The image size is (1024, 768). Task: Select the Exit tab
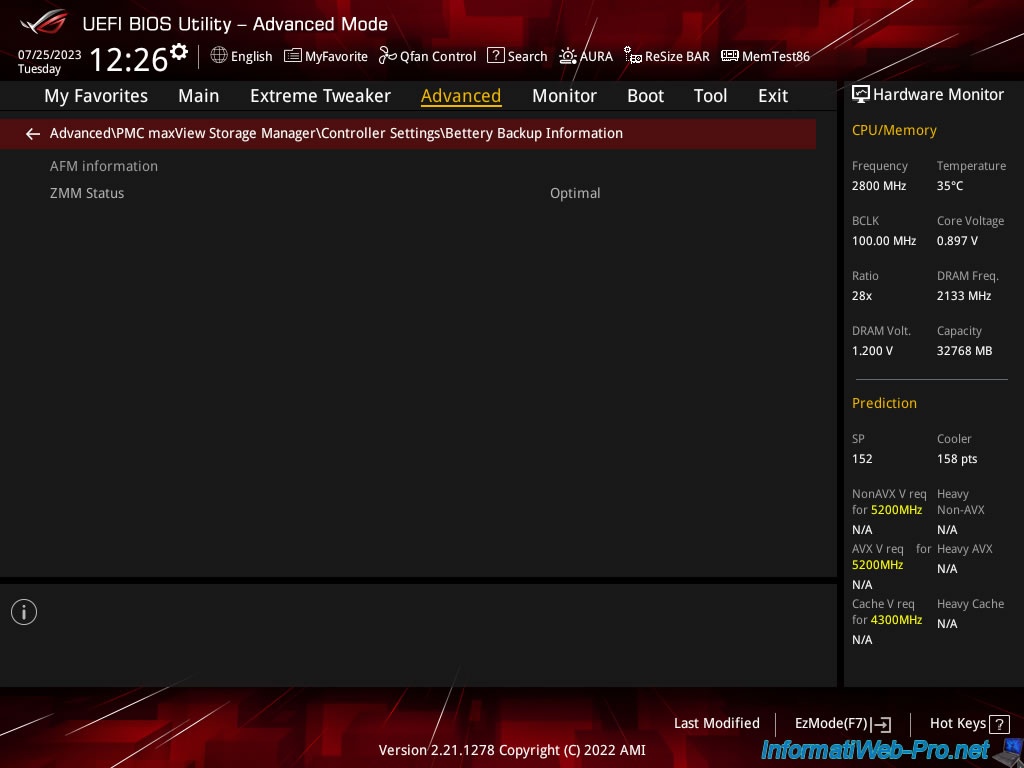[x=772, y=96]
